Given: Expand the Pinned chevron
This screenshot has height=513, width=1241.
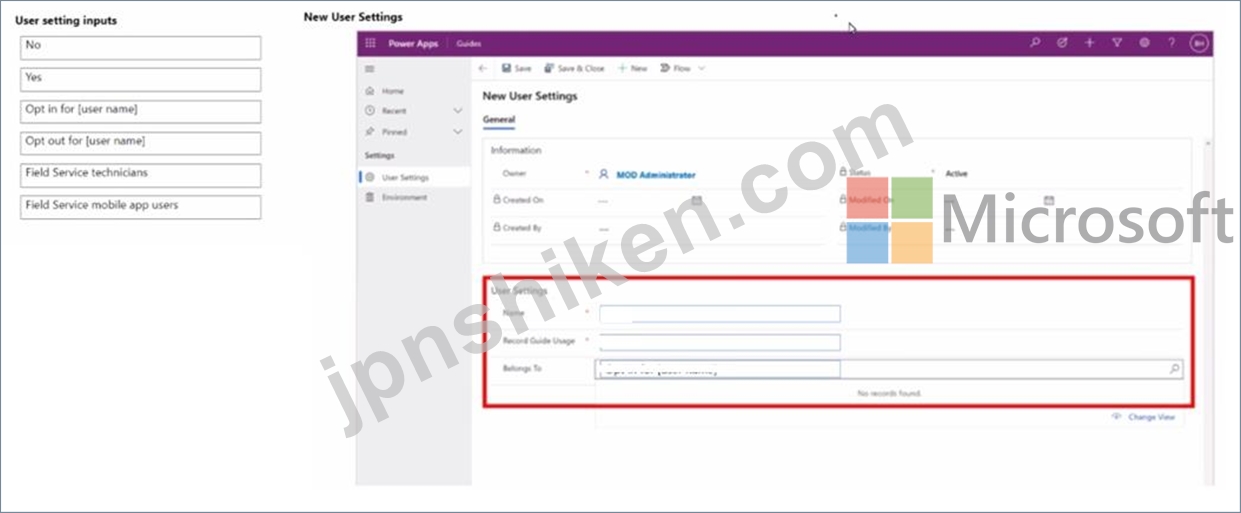Looking at the screenshot, I should pos(458,132).
